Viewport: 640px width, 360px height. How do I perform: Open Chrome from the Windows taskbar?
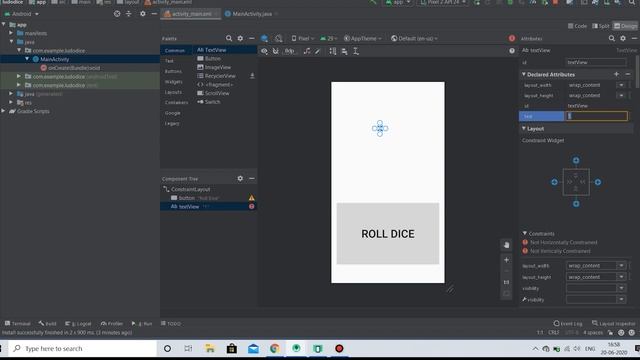[275, 349]
